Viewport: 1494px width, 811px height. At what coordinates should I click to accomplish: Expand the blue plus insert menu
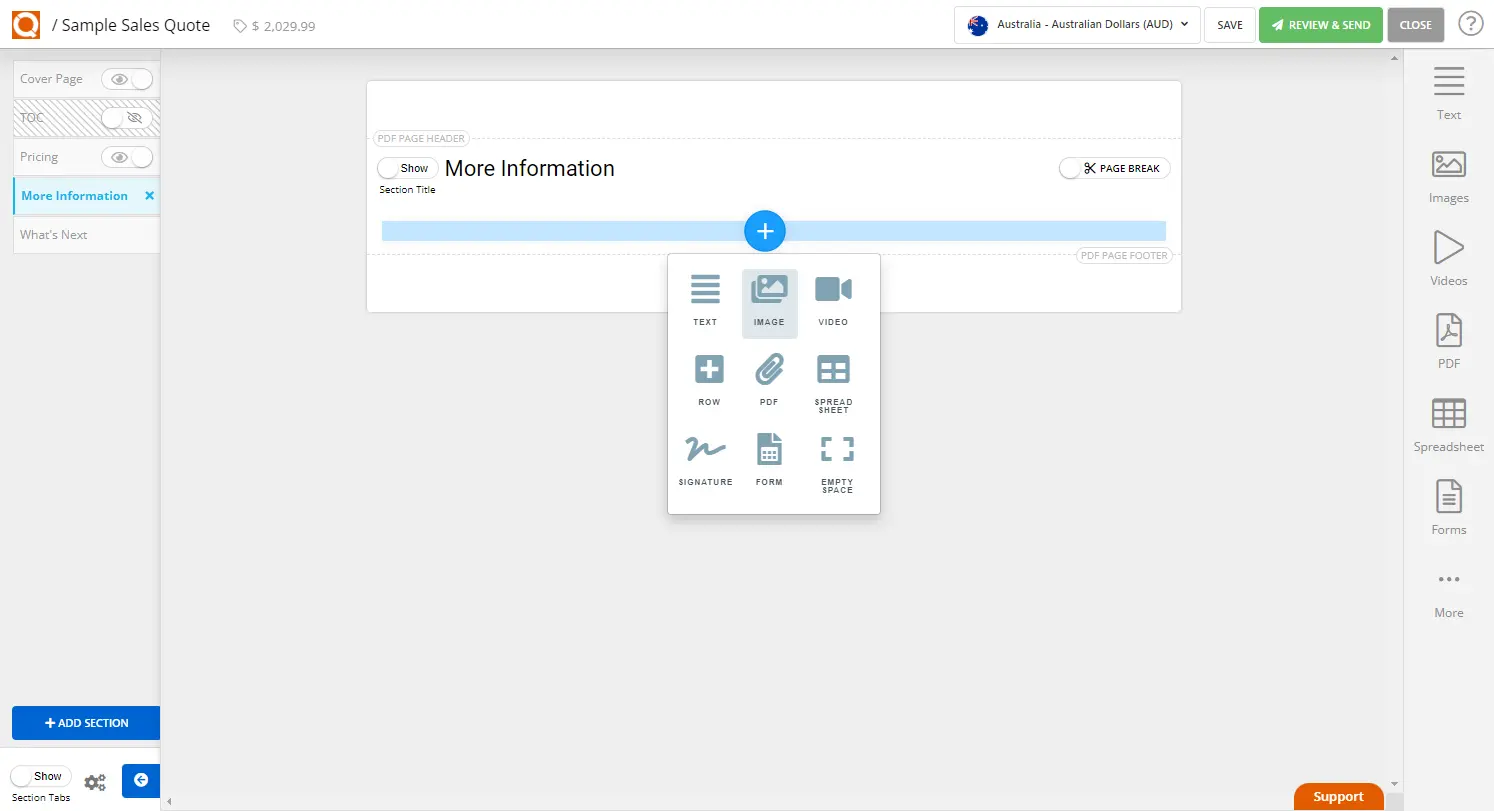point(765,231)
